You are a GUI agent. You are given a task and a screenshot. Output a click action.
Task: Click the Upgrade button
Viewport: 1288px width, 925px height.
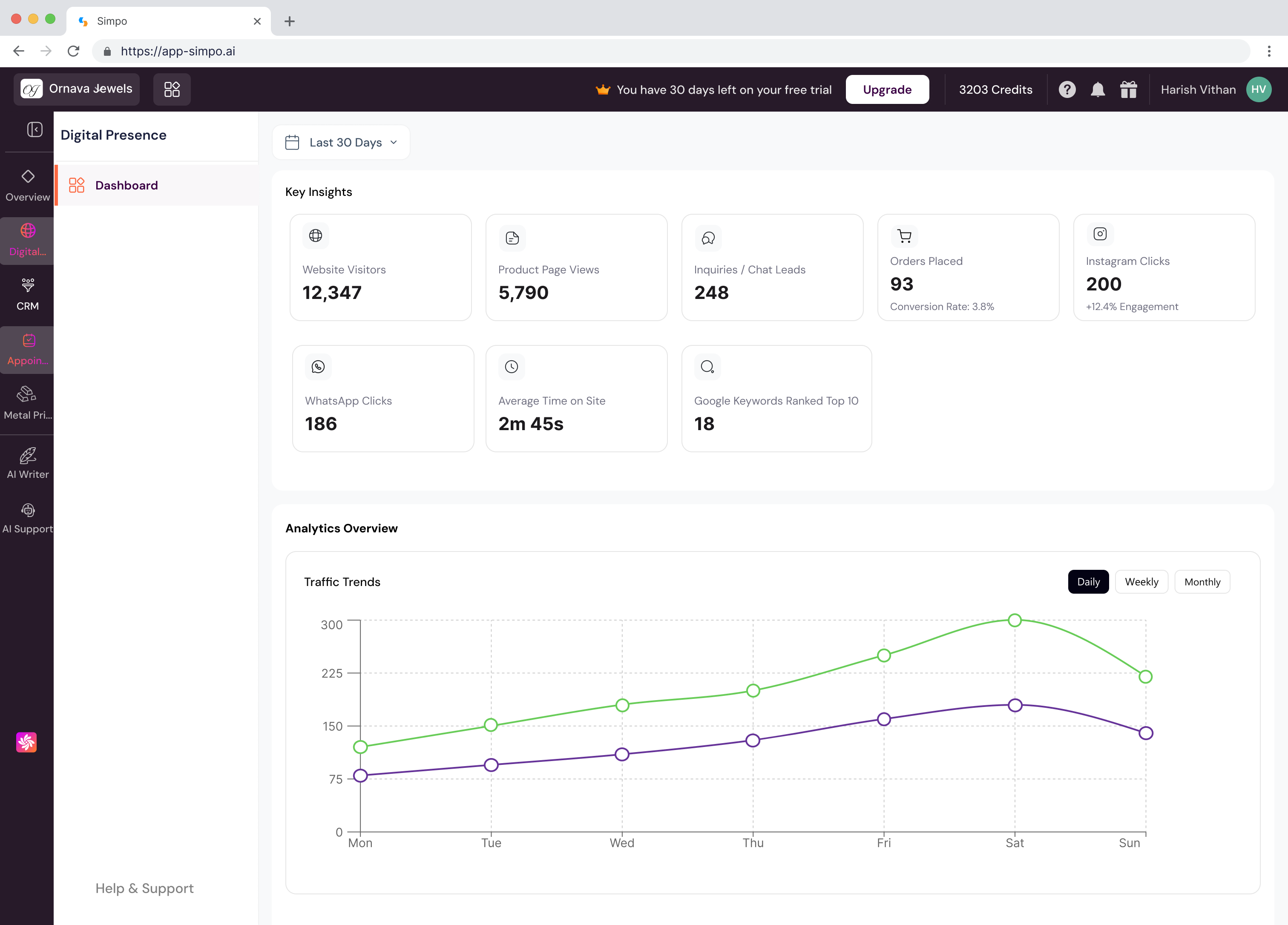[886, 90]
